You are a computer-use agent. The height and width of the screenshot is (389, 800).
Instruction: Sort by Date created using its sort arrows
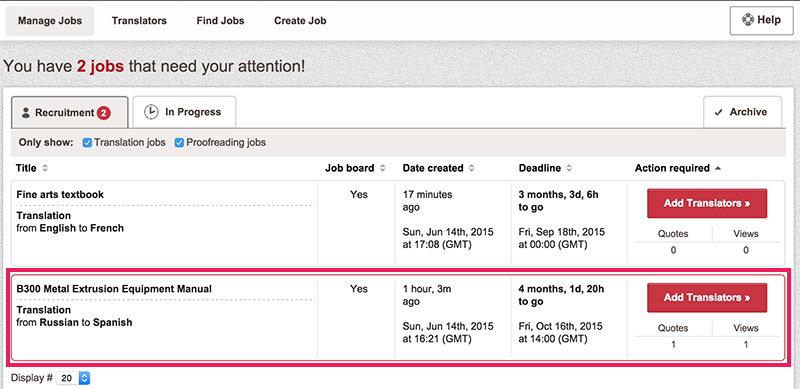click(472, 168)
